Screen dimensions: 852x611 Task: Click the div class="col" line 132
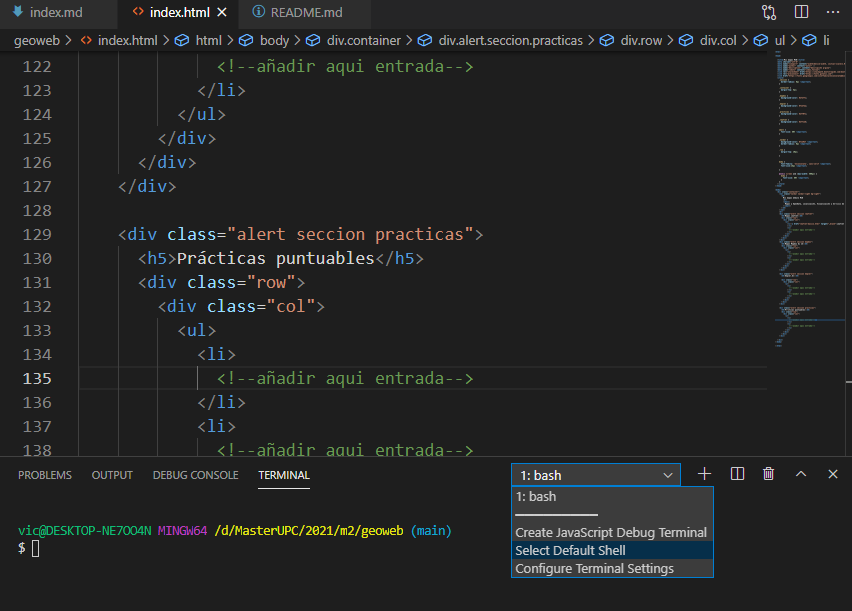[x=241, y=306]
